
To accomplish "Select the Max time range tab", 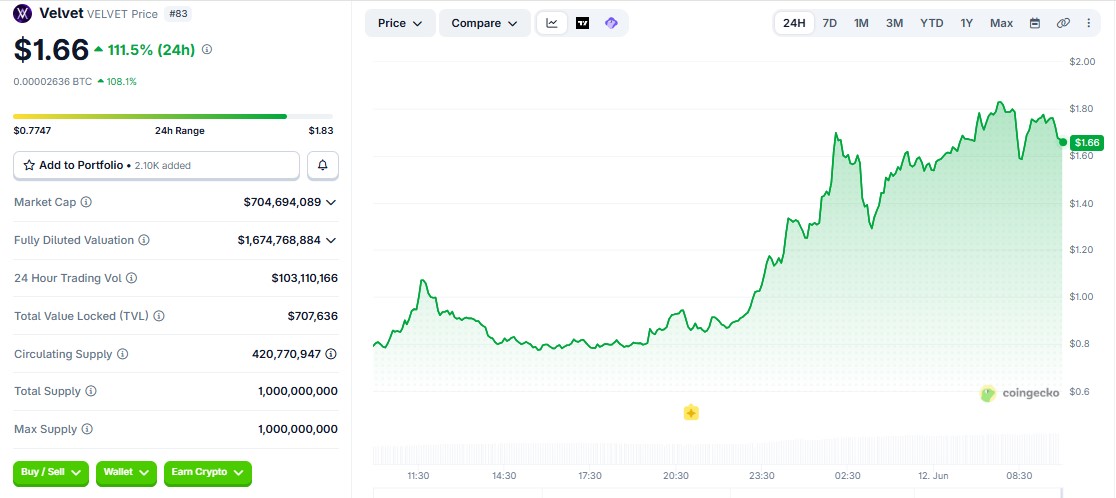I will pyautogui.click(x=1001, y=23).
